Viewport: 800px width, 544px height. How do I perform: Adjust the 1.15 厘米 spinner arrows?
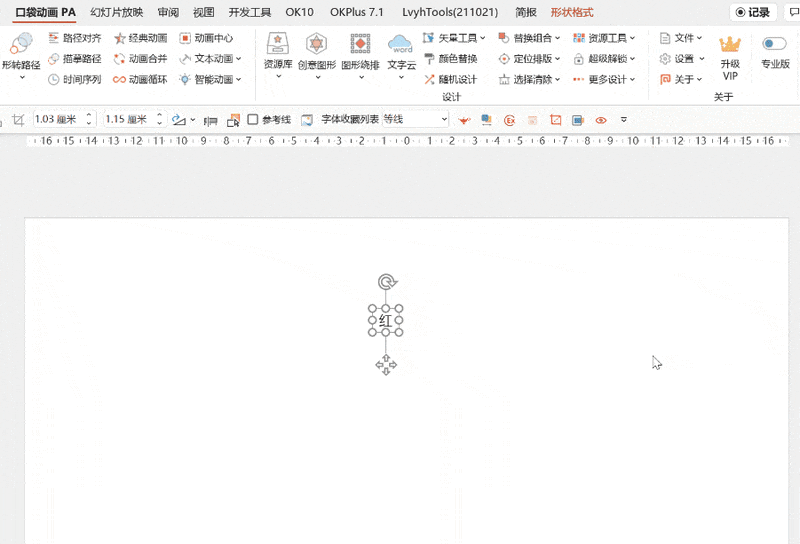click(160, 119)
